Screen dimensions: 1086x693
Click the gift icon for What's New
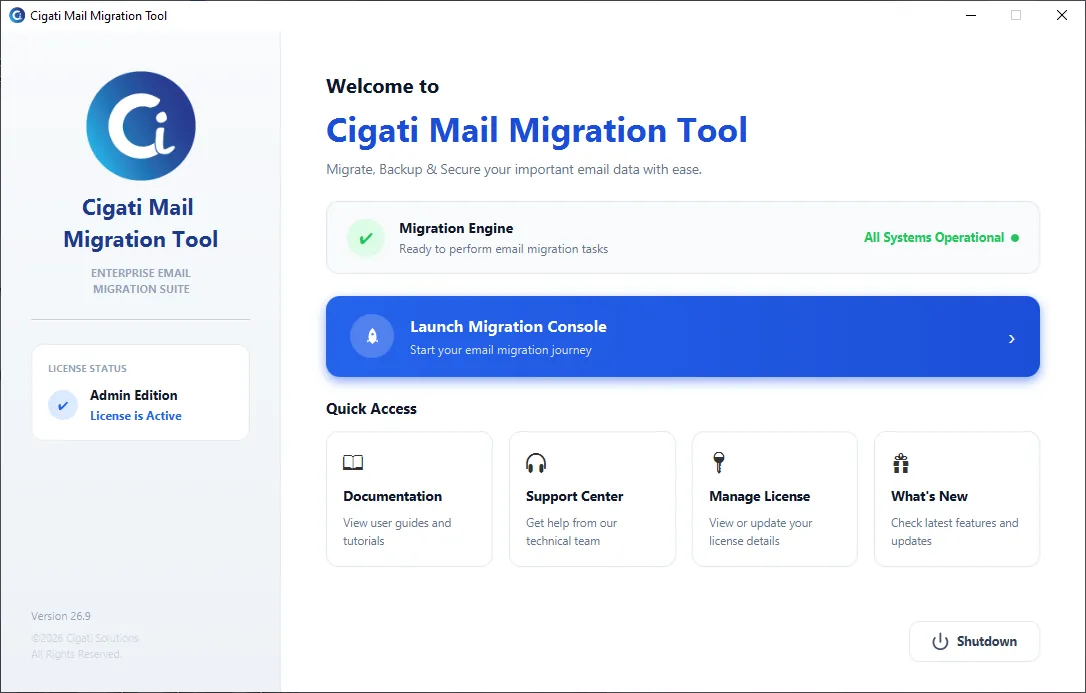[900, 462]
